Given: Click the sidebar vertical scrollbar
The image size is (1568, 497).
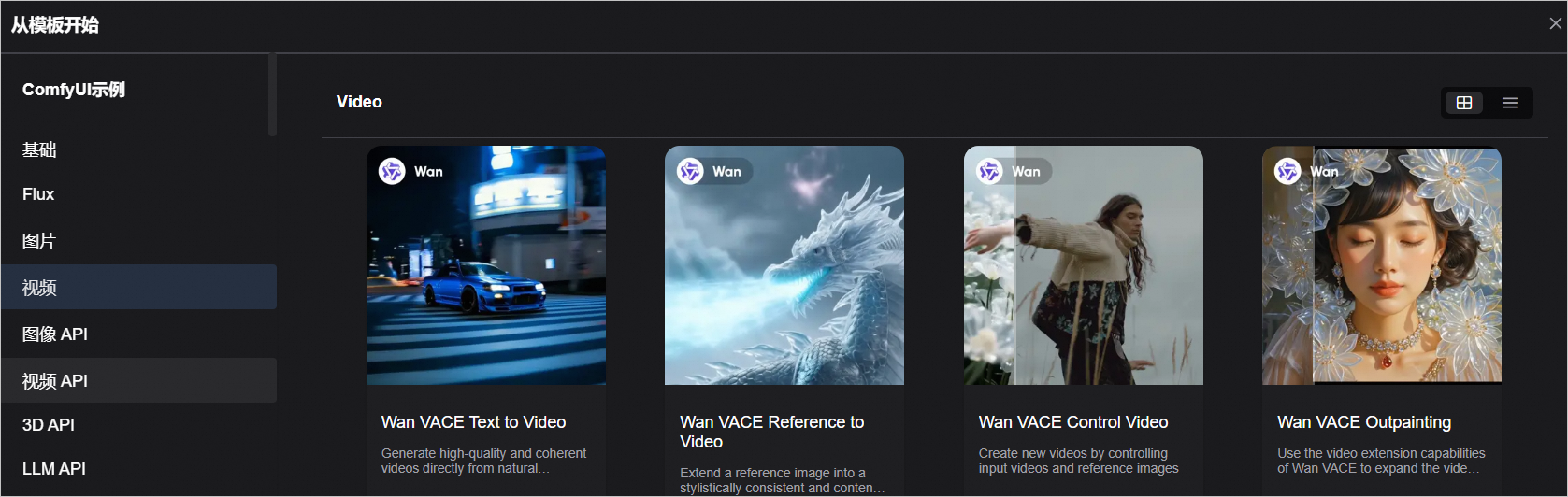Looking at the screenshot, I should coord(272,95).
